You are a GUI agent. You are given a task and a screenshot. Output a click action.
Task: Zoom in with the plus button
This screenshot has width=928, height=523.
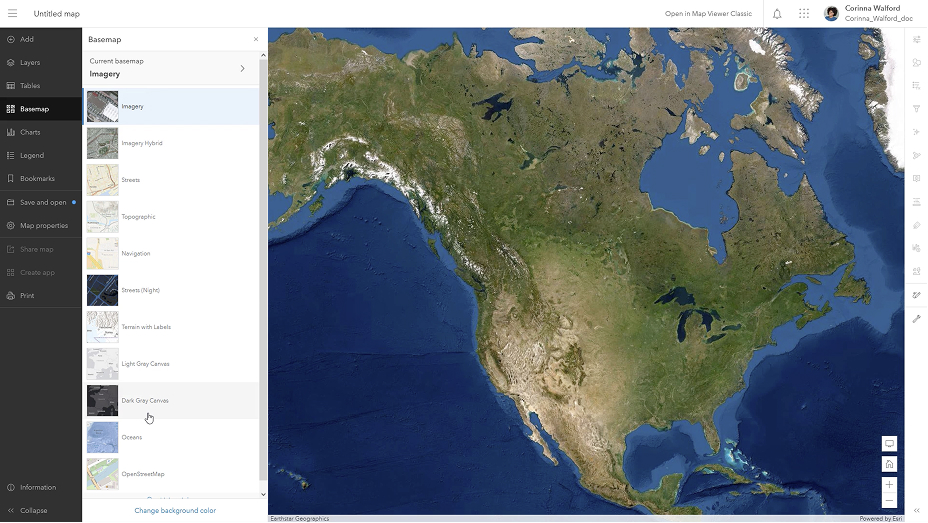tap(889, 485)
